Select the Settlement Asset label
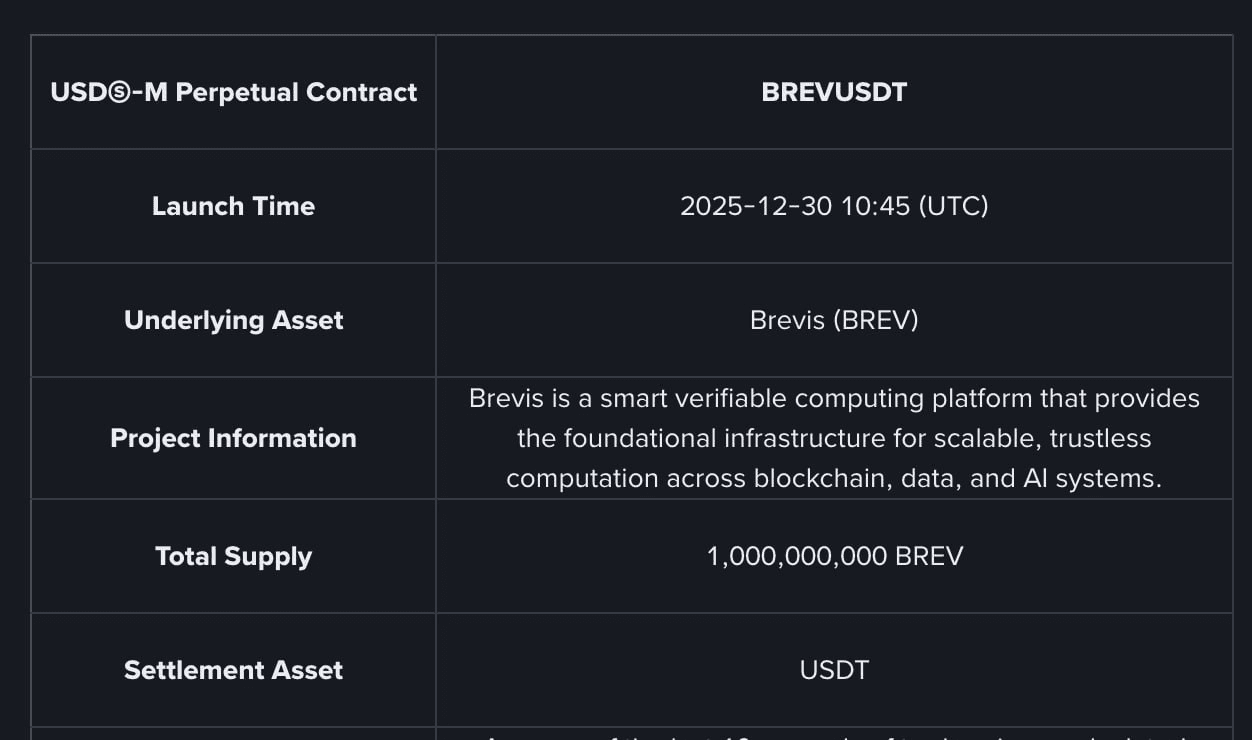The width and height of the screenshot is (1252, 740). [x=233, y=670]
